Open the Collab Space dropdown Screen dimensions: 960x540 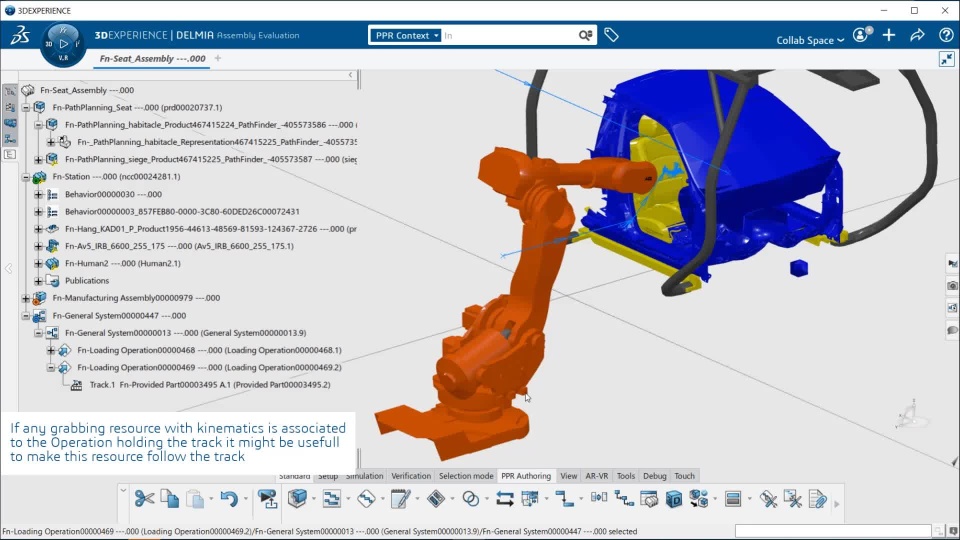pos(810,40)
